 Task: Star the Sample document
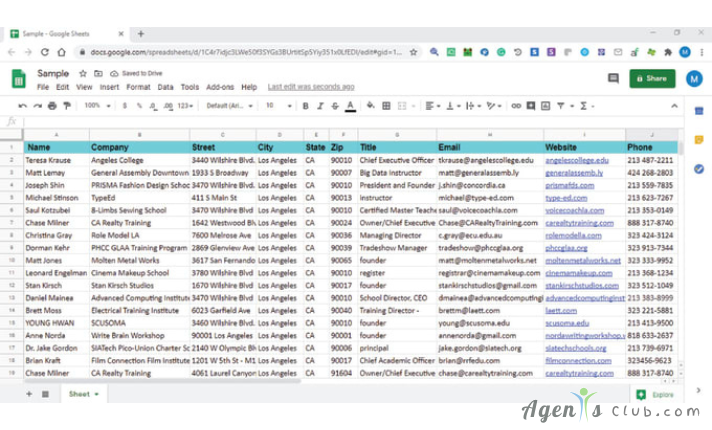pos(83,74)
